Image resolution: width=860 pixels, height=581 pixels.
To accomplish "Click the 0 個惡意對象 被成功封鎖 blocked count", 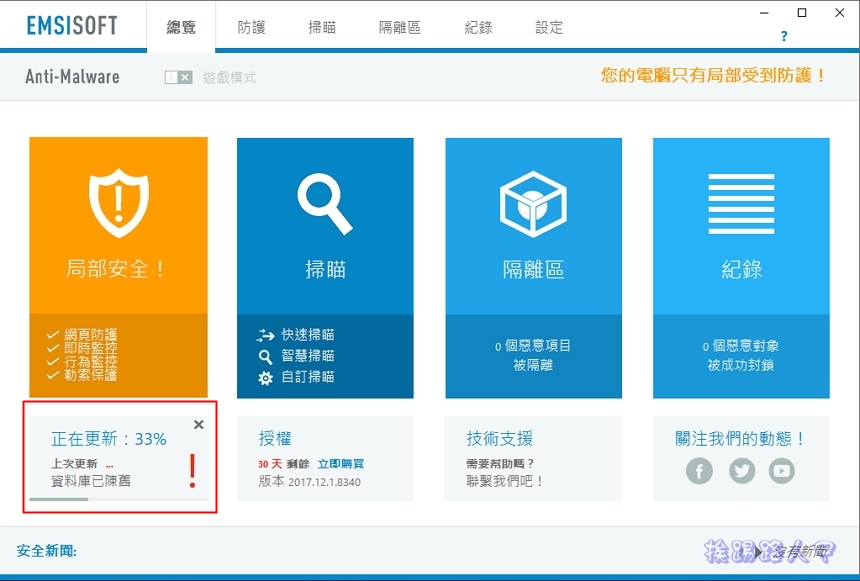I will pos(740,356).
